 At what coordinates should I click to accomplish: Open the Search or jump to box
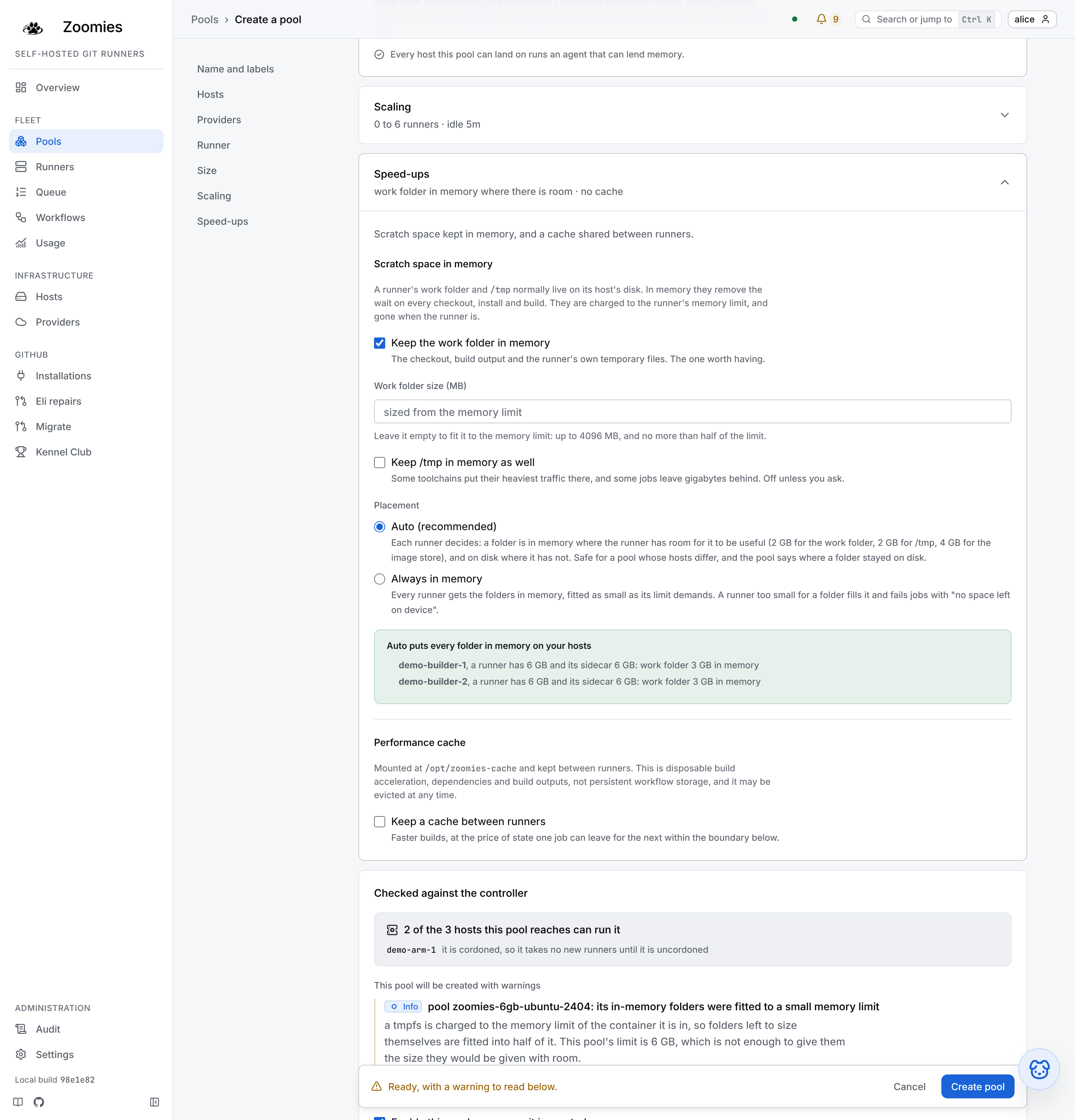[928, 19]
